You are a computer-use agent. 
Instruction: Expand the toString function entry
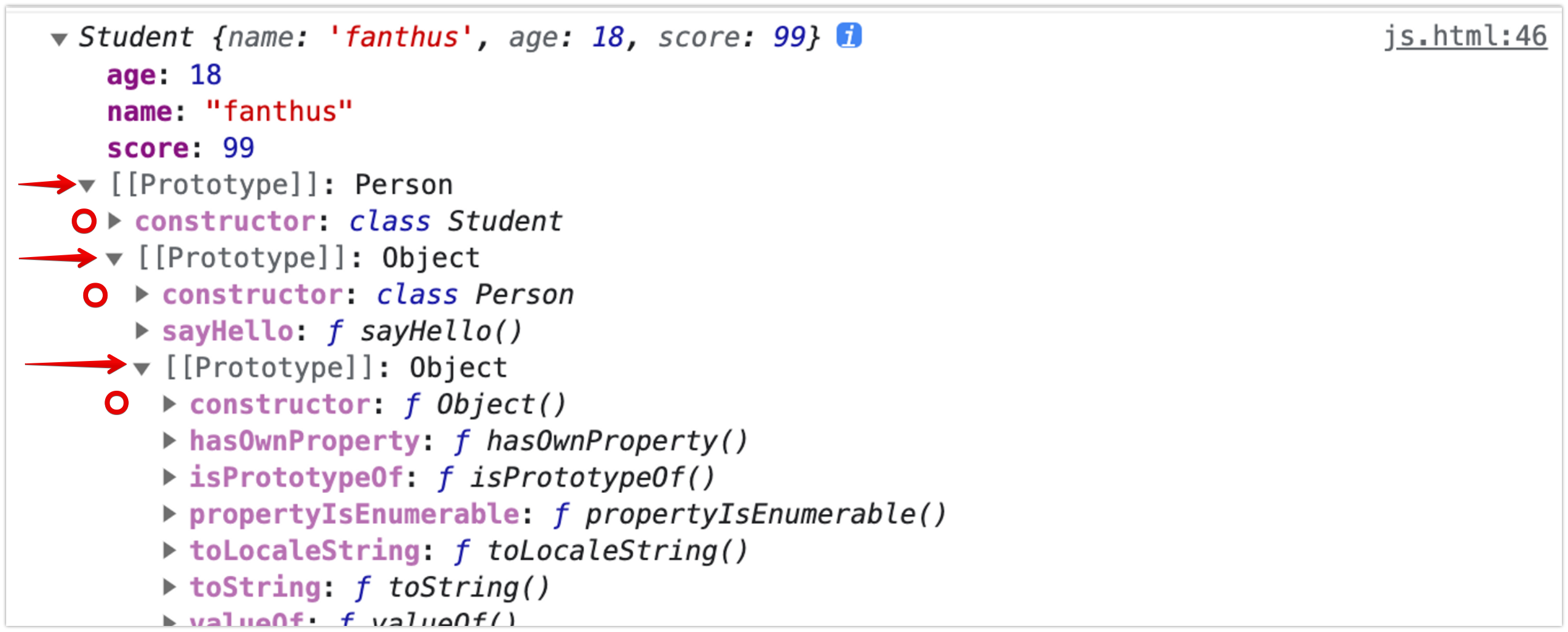(x=169, y=588)
